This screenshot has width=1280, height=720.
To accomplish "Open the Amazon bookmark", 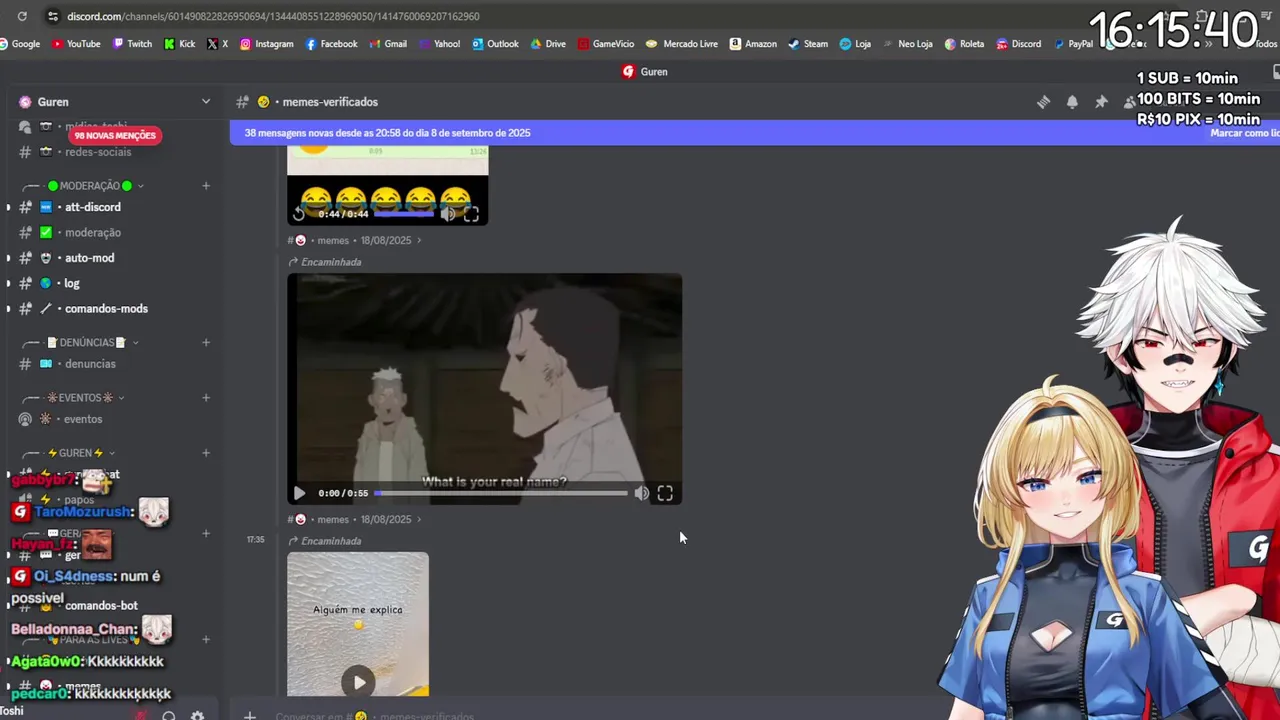I will point(753,44).
